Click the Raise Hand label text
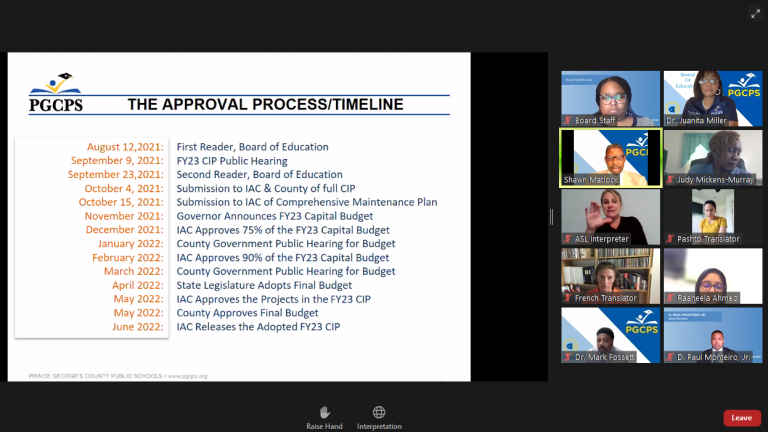This screenshot has width=768, height=432. click(324, 426)
